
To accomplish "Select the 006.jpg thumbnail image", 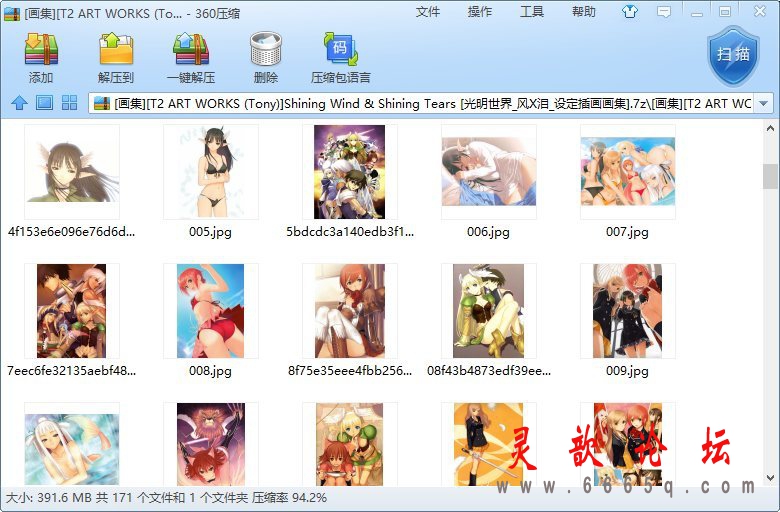I will pos(489,172).
